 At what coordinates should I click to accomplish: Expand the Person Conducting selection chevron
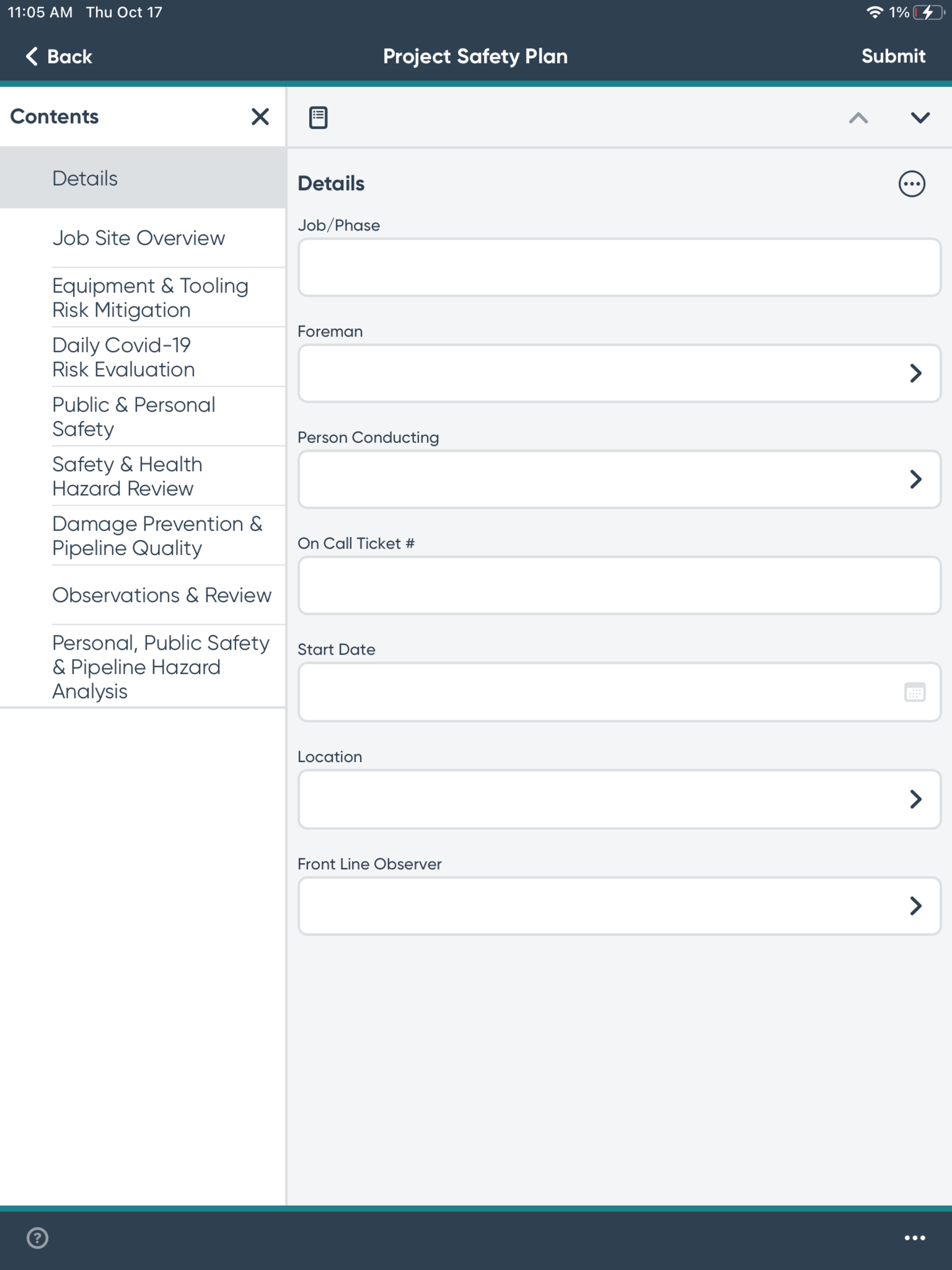pyautogui.click(x=915, y=479)
